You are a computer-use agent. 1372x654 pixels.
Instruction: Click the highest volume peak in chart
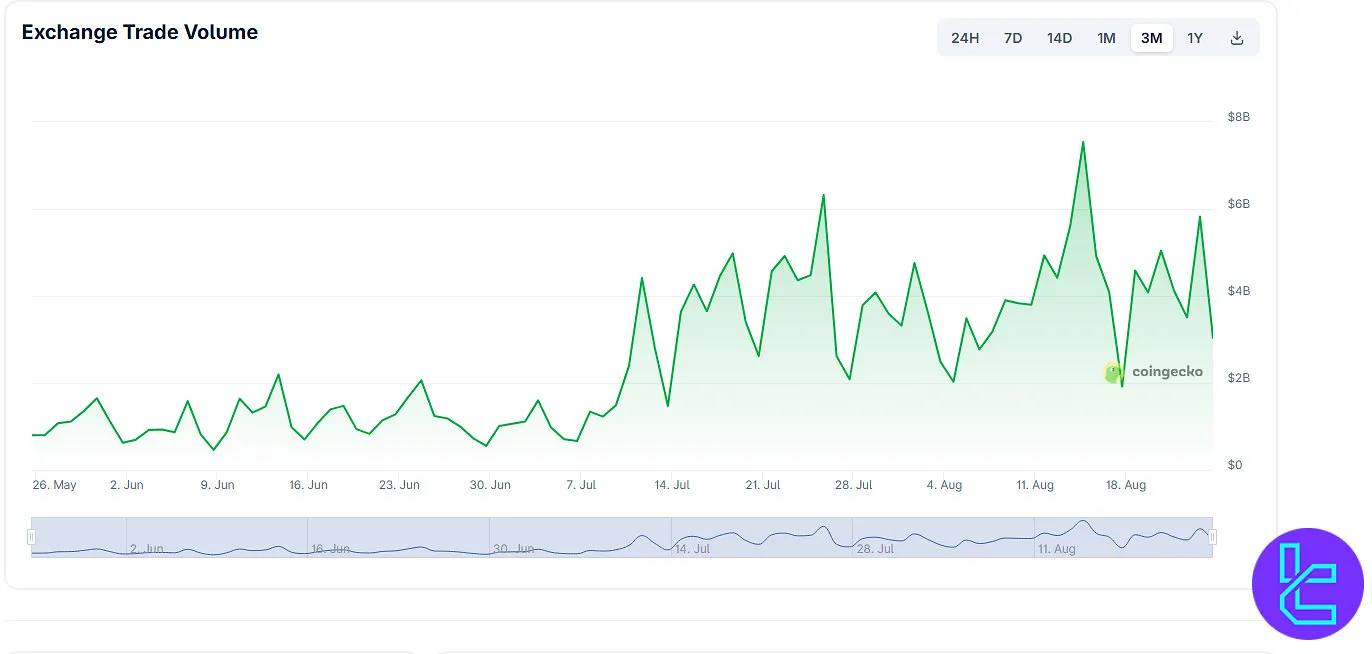tap(1083, 142)
